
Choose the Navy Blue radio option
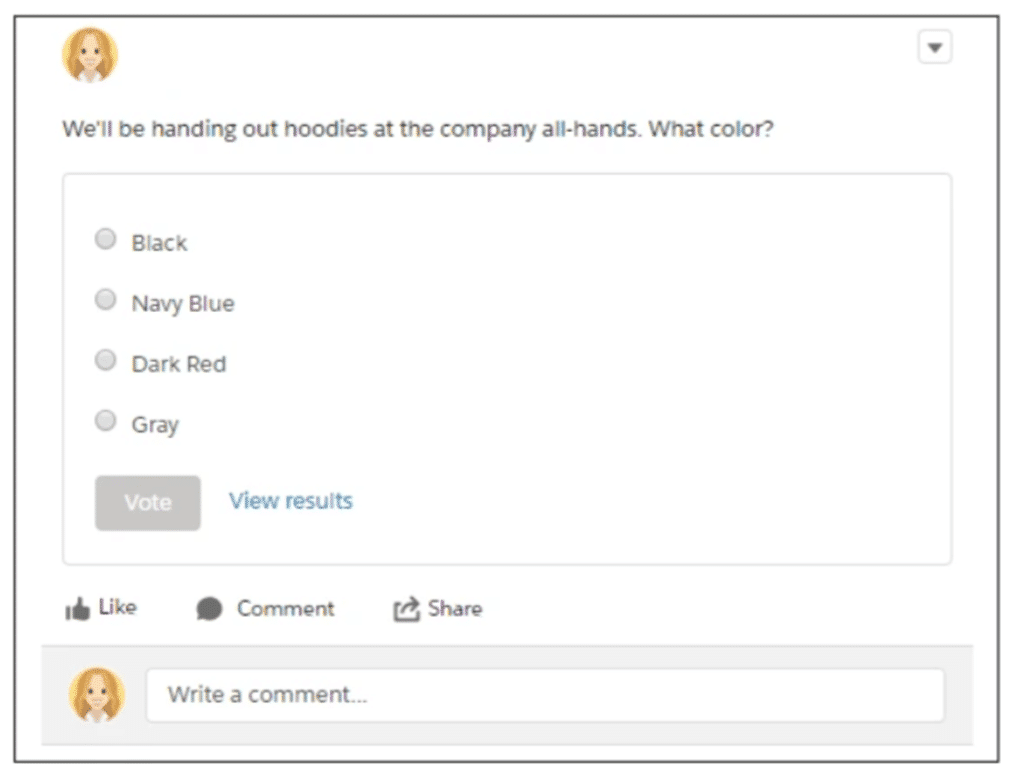point(105,300)
